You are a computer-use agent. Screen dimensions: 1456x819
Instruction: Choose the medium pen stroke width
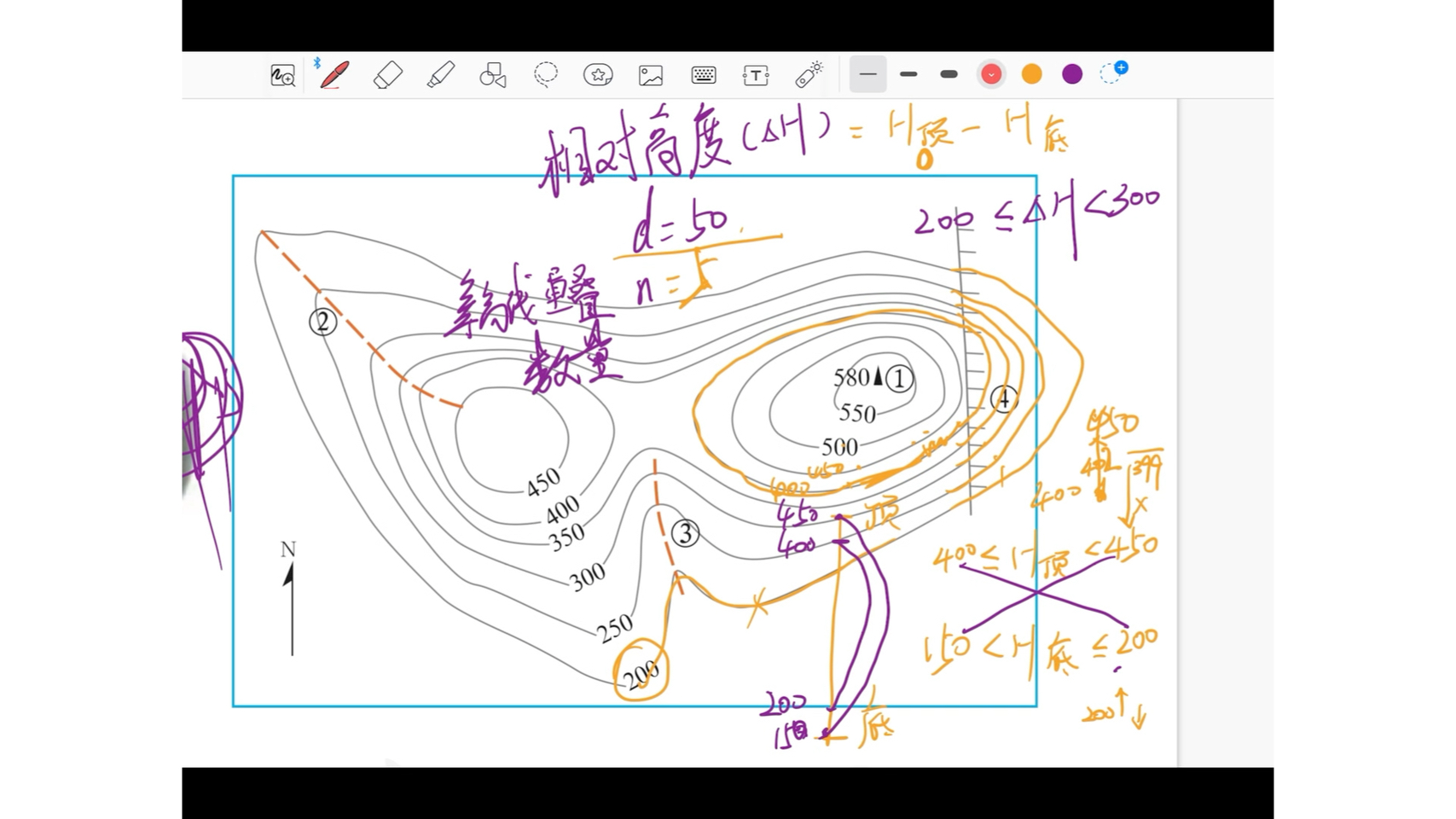point(908,74)
